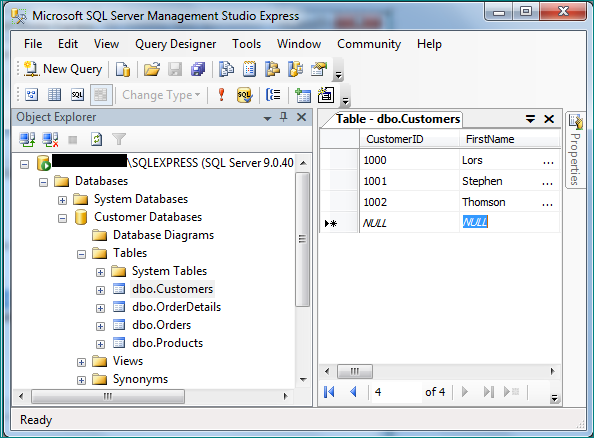Screen dimensions: 594x438
Task: Close the dbo.Customers table tab
Action: [549, 119]
